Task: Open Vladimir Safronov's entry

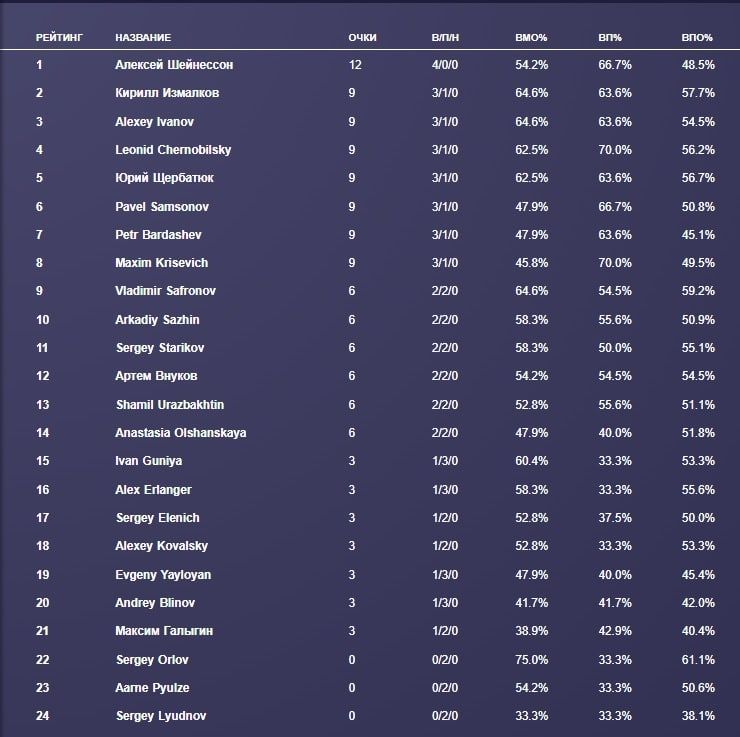Action: (x=165, y=291)
